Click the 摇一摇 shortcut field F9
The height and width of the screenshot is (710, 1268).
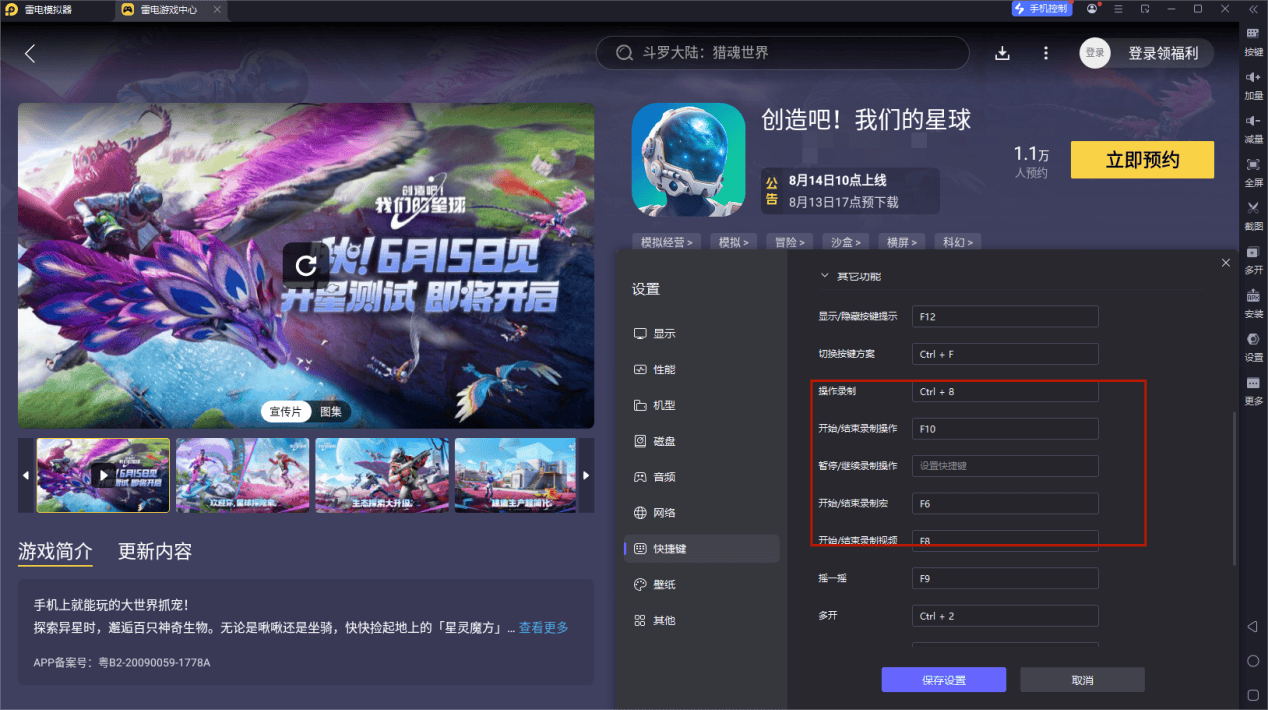pos(1005,578)
